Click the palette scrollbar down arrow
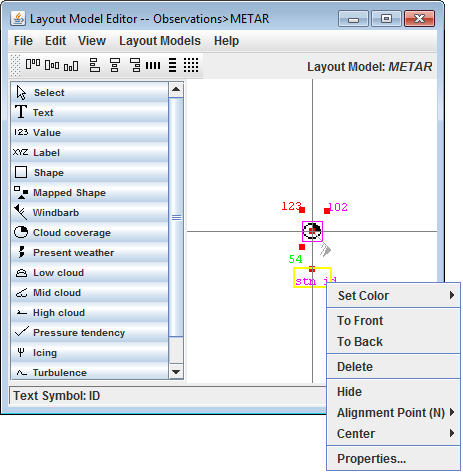This screenshot has height=474, width=463. tap(176, 371)
